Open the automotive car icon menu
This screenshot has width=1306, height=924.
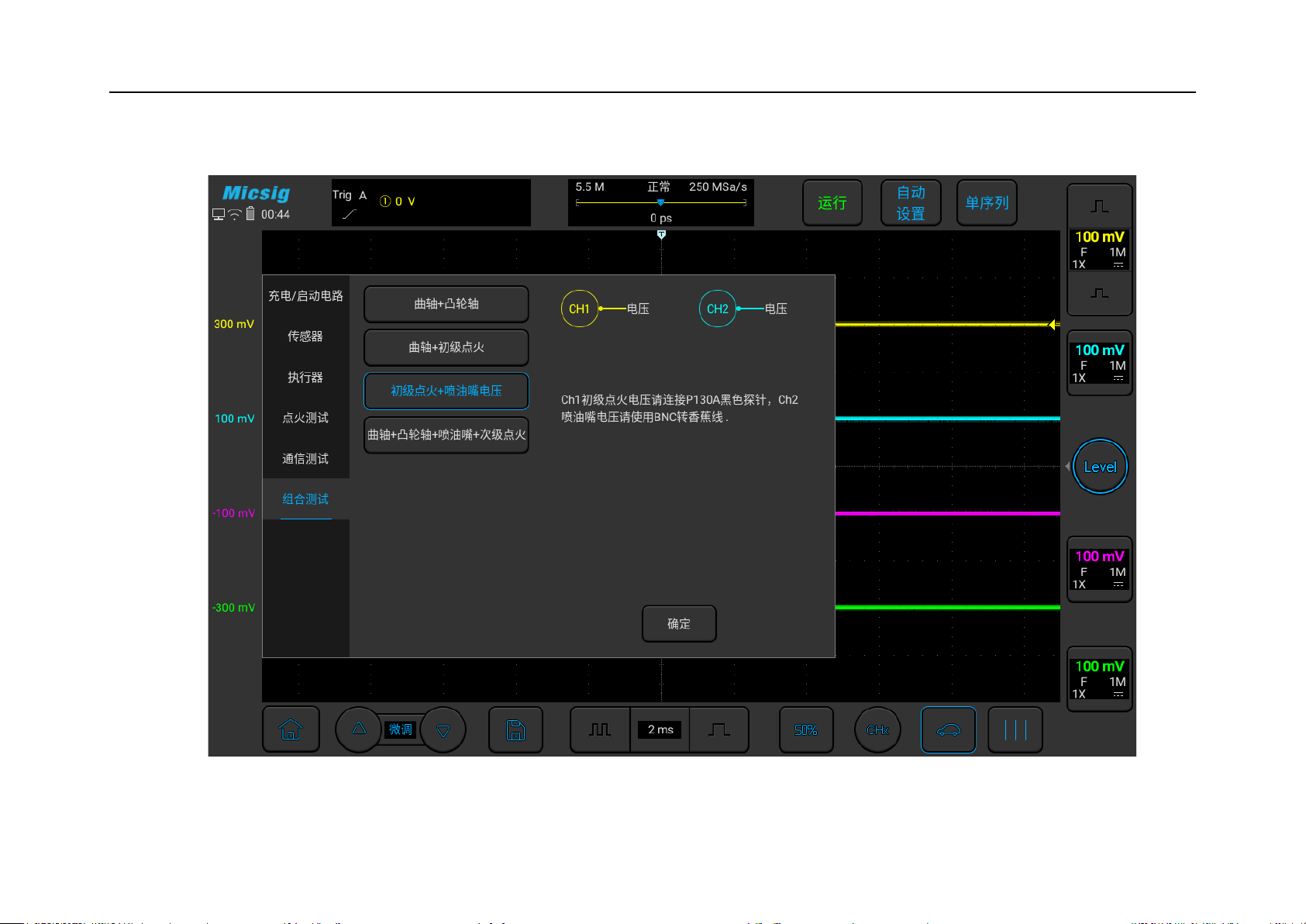coord(949,729)
